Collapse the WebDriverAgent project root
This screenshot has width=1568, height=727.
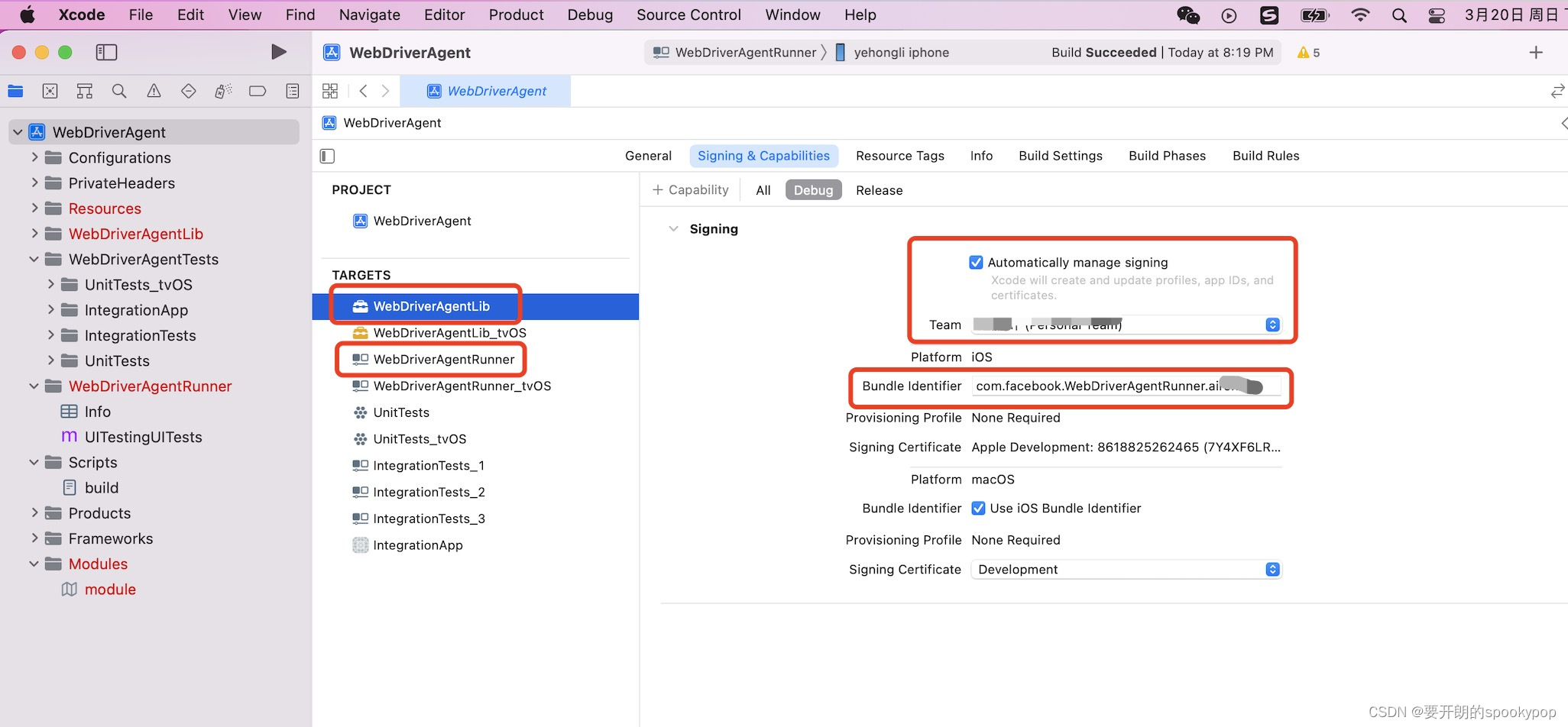pos(18,132)
